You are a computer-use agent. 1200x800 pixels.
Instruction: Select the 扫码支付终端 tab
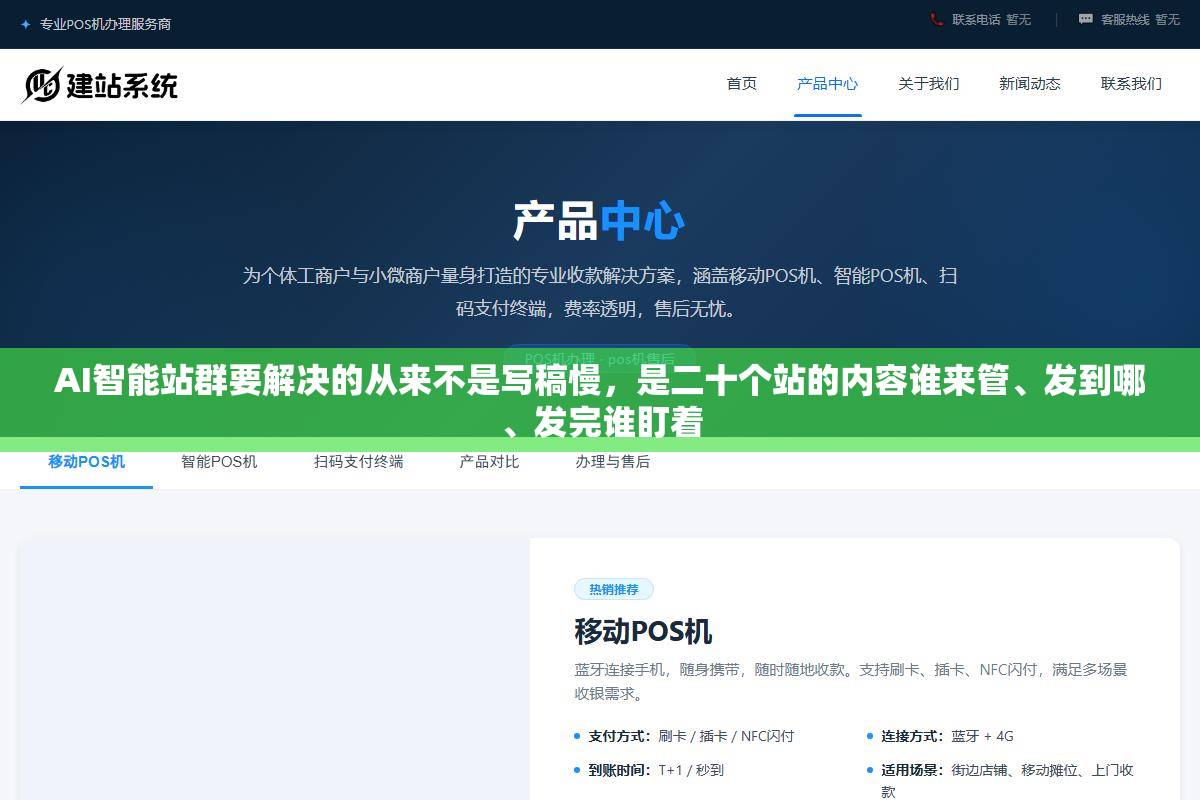359,462
